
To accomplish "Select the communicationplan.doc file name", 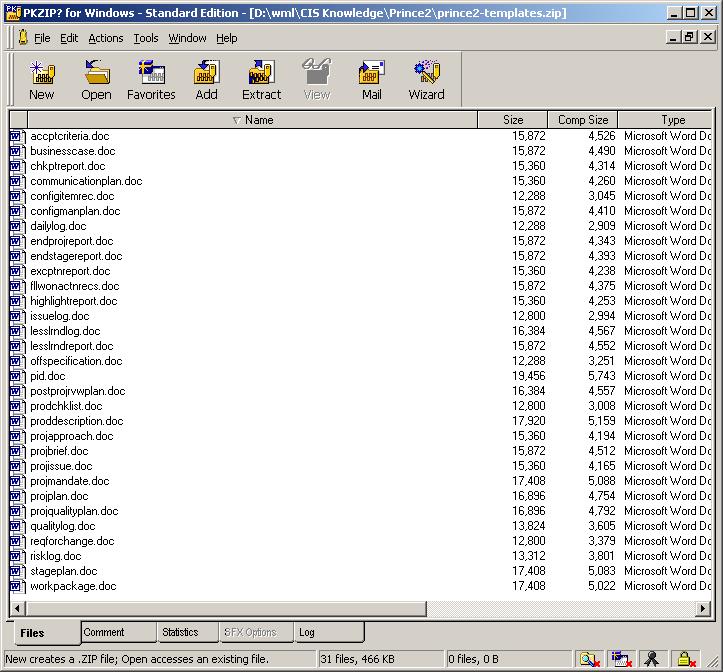I will tap(86, 181).
